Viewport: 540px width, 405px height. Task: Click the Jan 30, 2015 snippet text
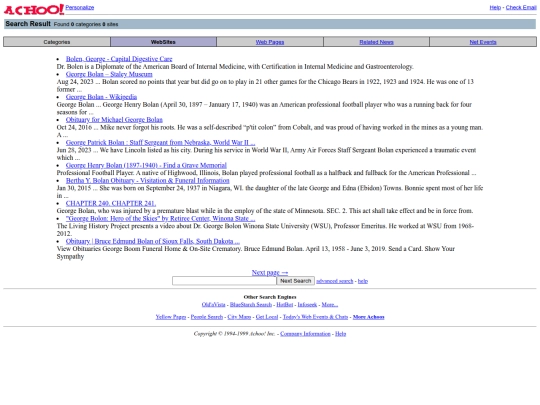tap(270, 191)
